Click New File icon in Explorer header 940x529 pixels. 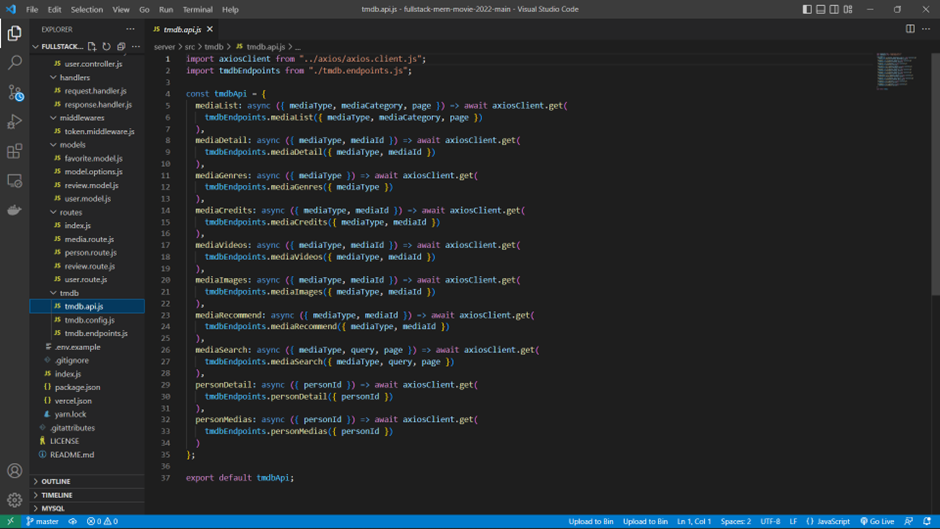click(92, 46)
